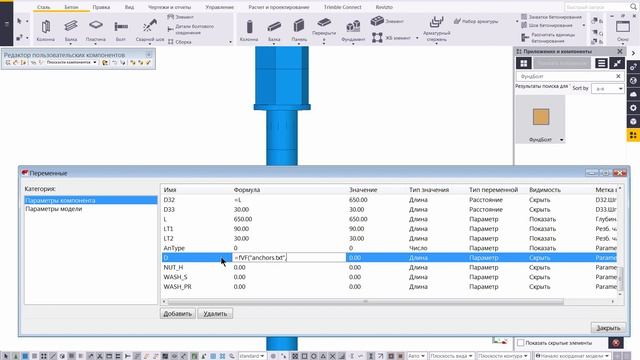This screenshot has height=360, width=640.
Task: Switch catalog to thumbnail grid view
Action: click(524, 63)
